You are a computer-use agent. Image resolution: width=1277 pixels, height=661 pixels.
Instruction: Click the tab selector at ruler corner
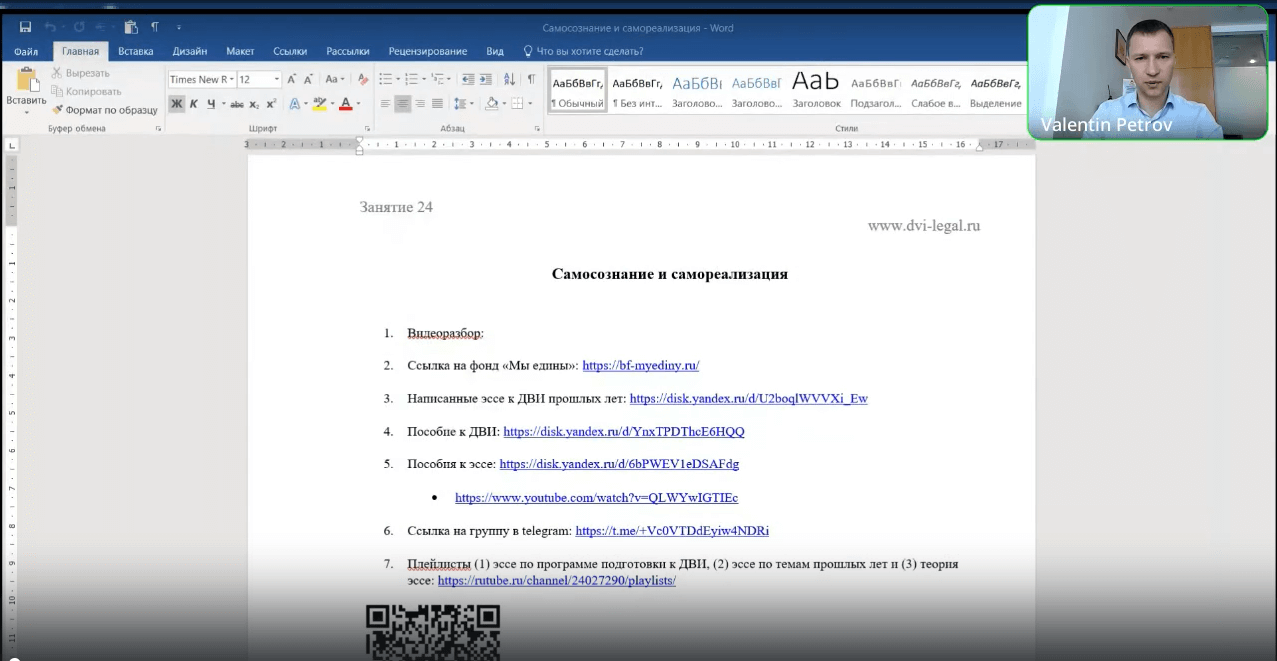[12, 146]
